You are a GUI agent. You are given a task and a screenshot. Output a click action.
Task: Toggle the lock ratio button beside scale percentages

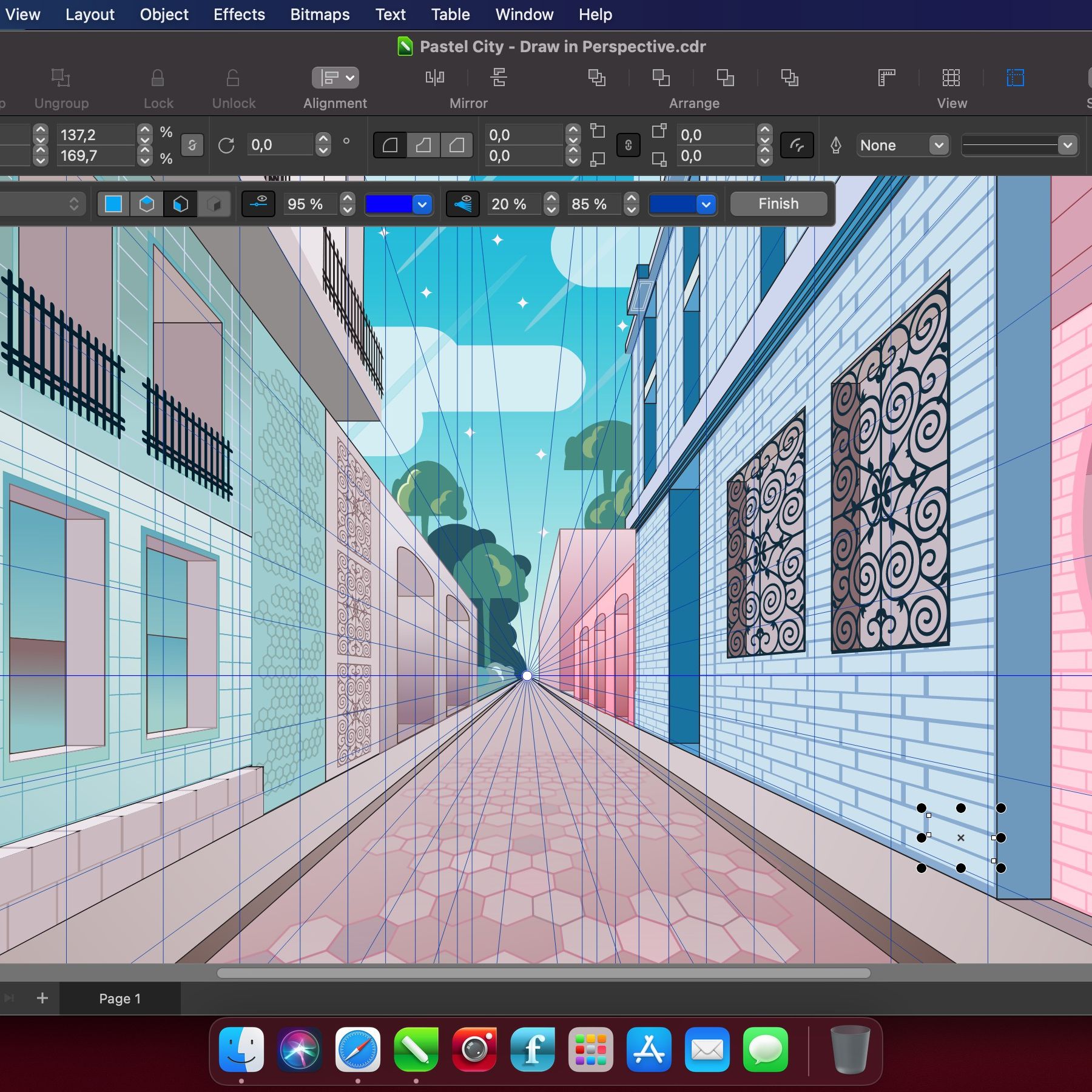tap(192, 146)
